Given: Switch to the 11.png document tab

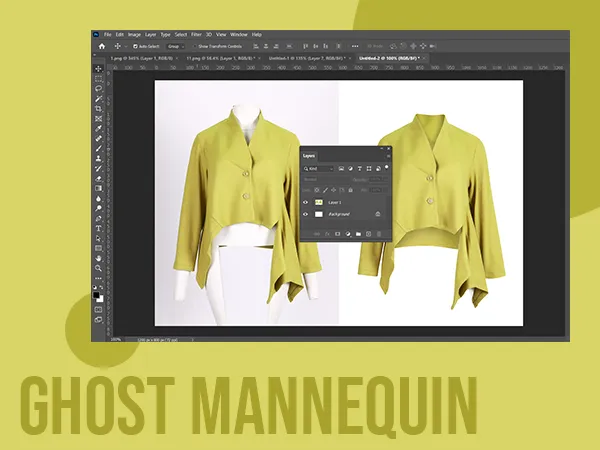Looking at the screenshot, I should pyautogui.click(x=221, y=58).
